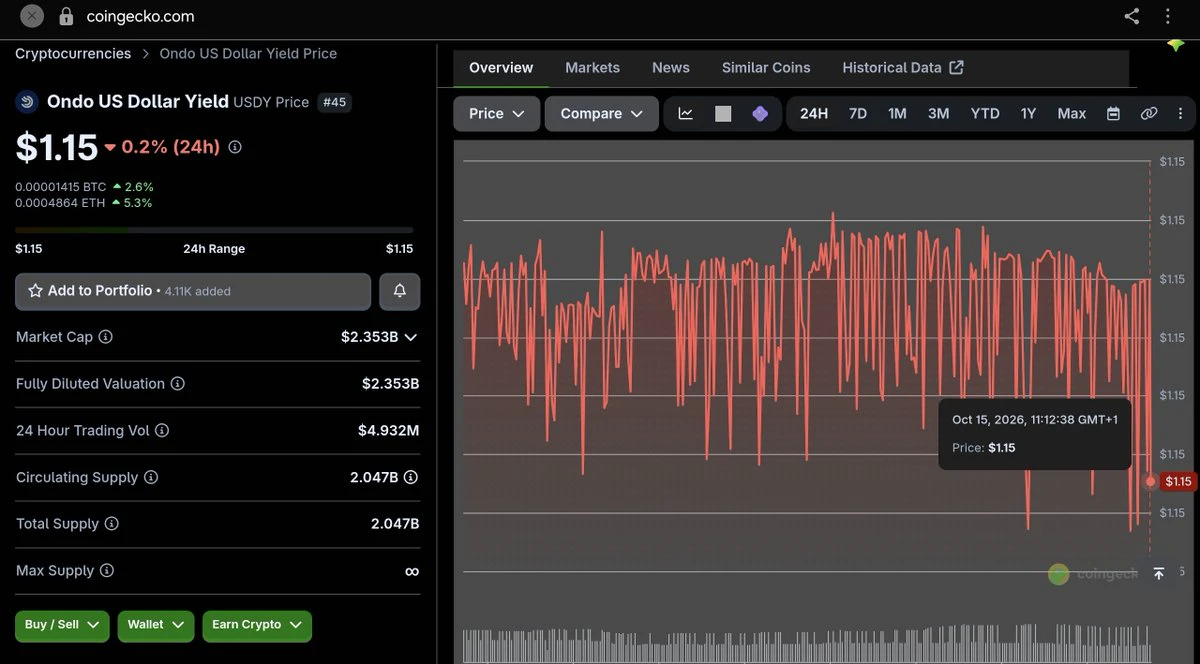Switch to the Markets tab
Image resolution: width=1200 pixels, height=664 pixels.
[x=593, y=67]
